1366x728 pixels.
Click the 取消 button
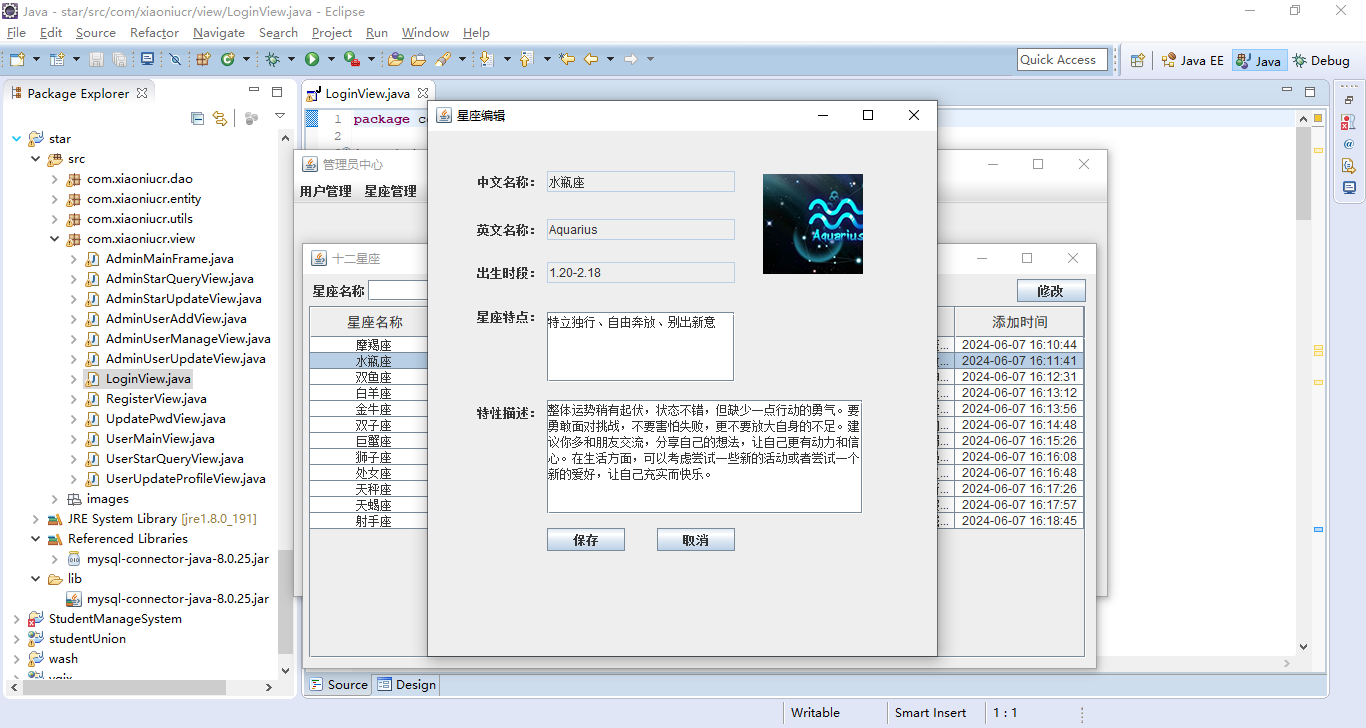(x=696, y=540)
